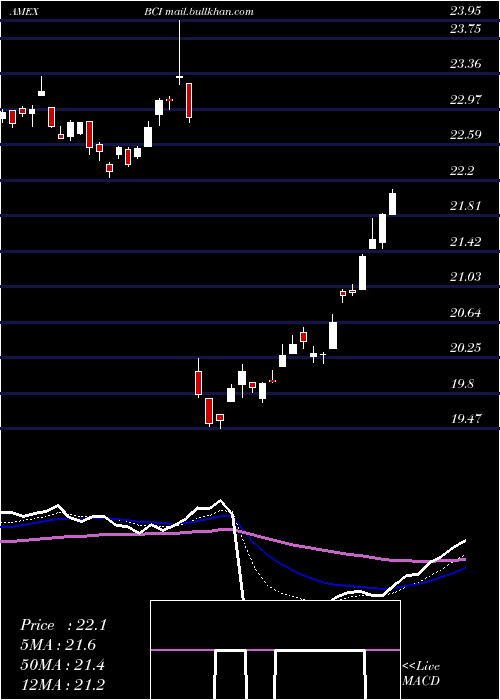This screenshot has height=700, width=500.
Task: Click the MACD histogram box
Action: pyautogui.click(x=275, y=650)
